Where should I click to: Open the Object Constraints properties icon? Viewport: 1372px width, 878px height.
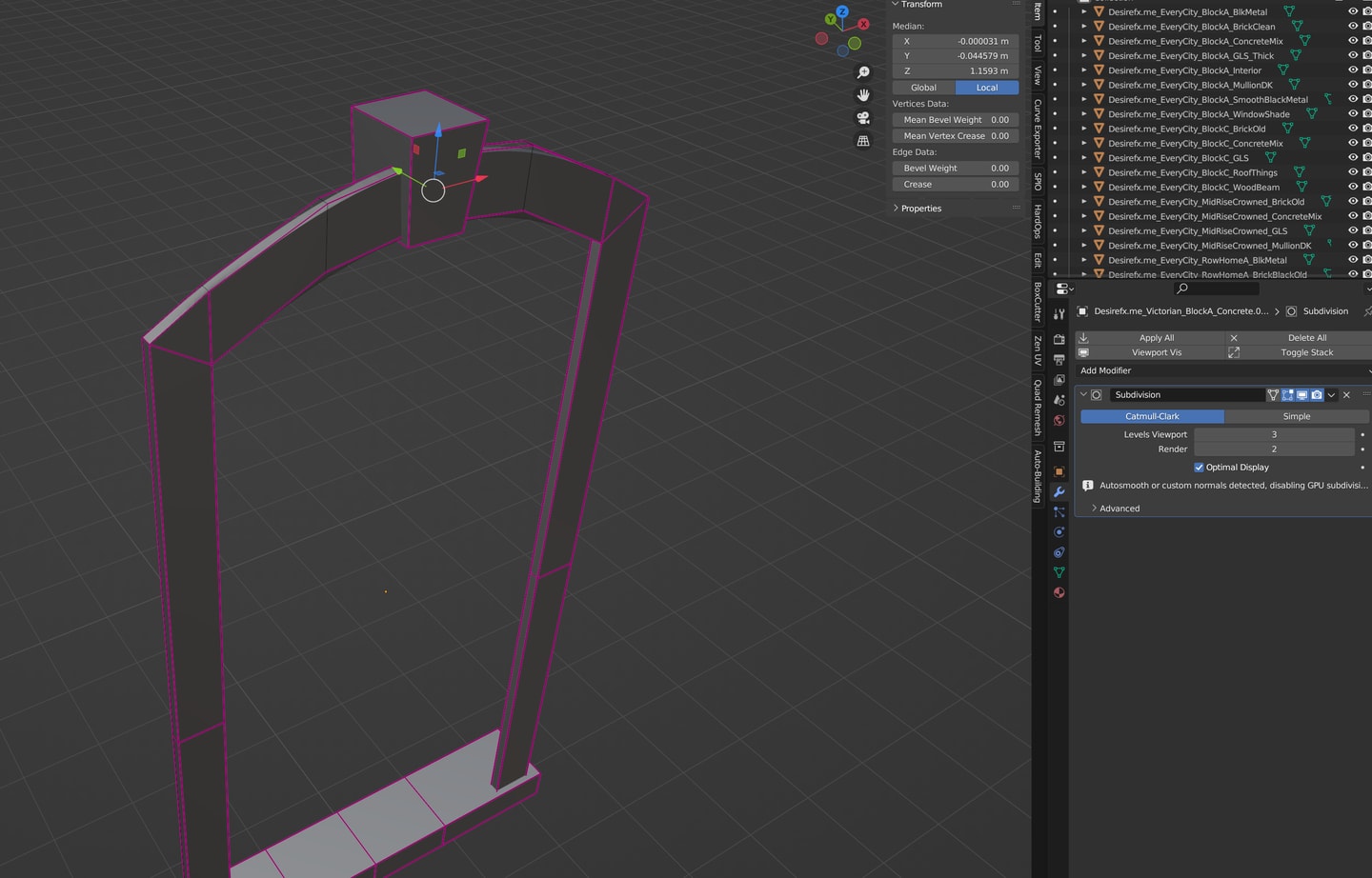point(1059,552)
